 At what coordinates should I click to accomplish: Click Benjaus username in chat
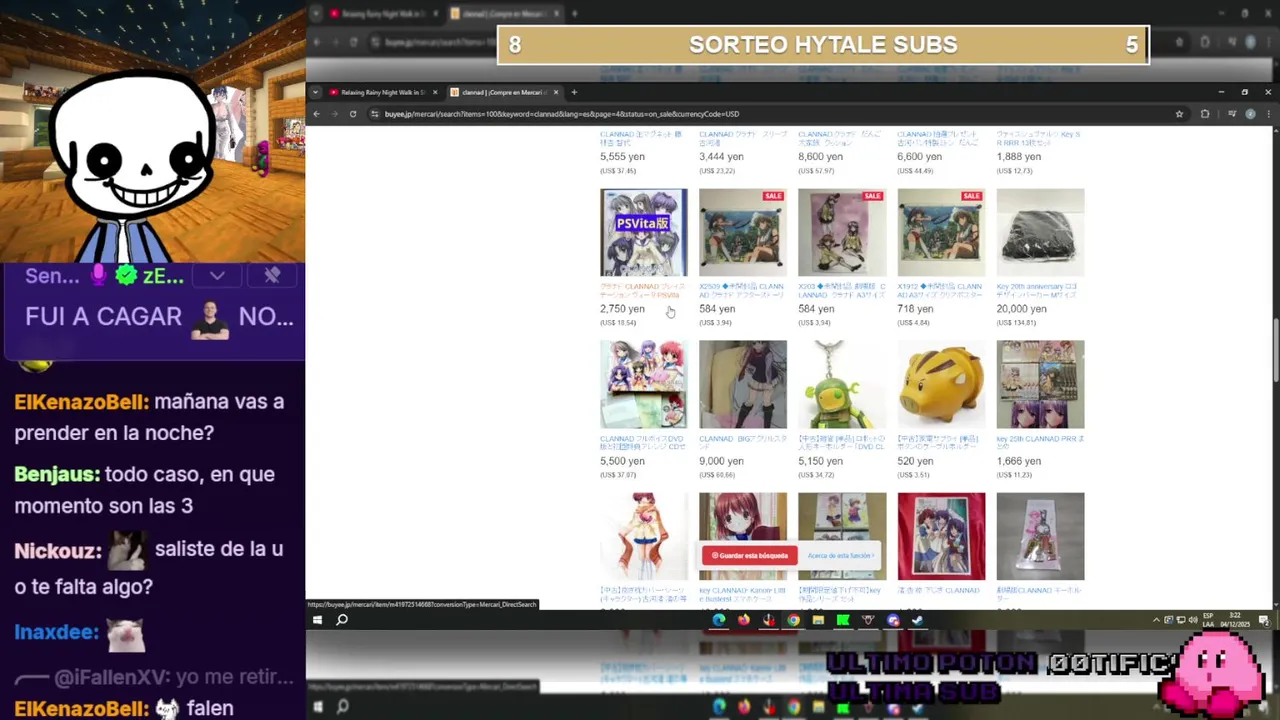[x=57, y=474]
